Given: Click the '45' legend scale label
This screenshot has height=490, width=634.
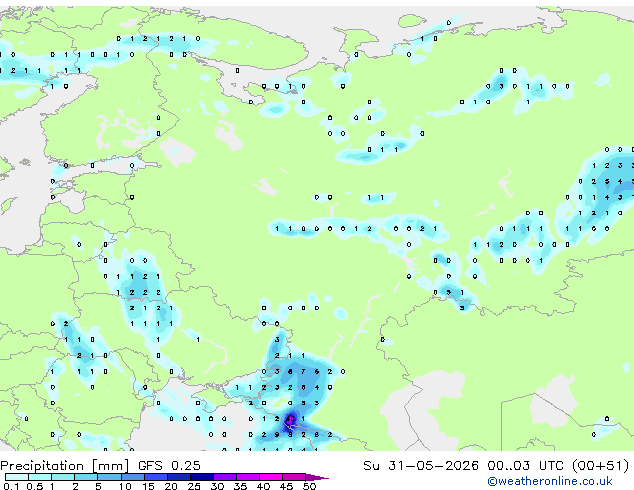Looking at the screenshot, I should point(286,486).
